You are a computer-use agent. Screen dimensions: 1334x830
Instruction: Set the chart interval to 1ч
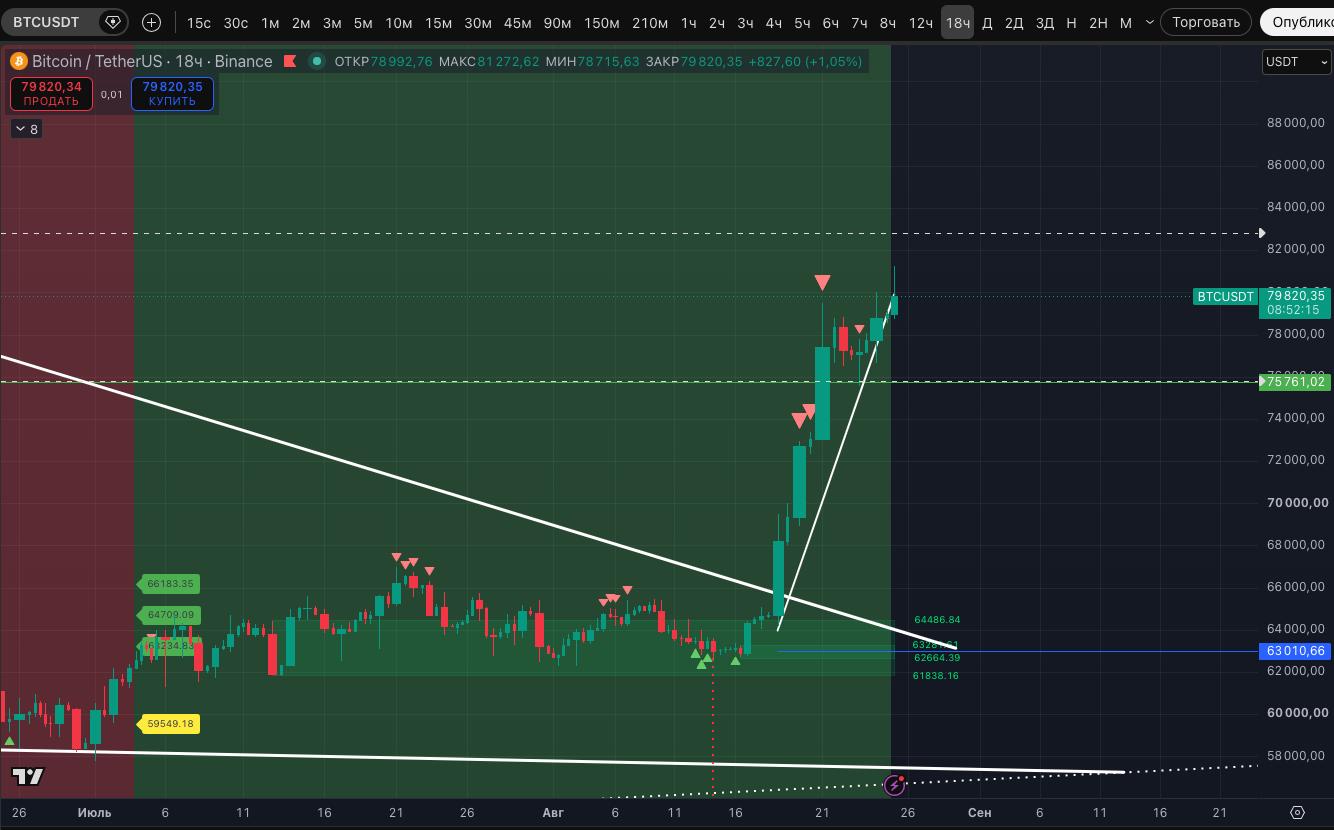click(x=689, y=22)
